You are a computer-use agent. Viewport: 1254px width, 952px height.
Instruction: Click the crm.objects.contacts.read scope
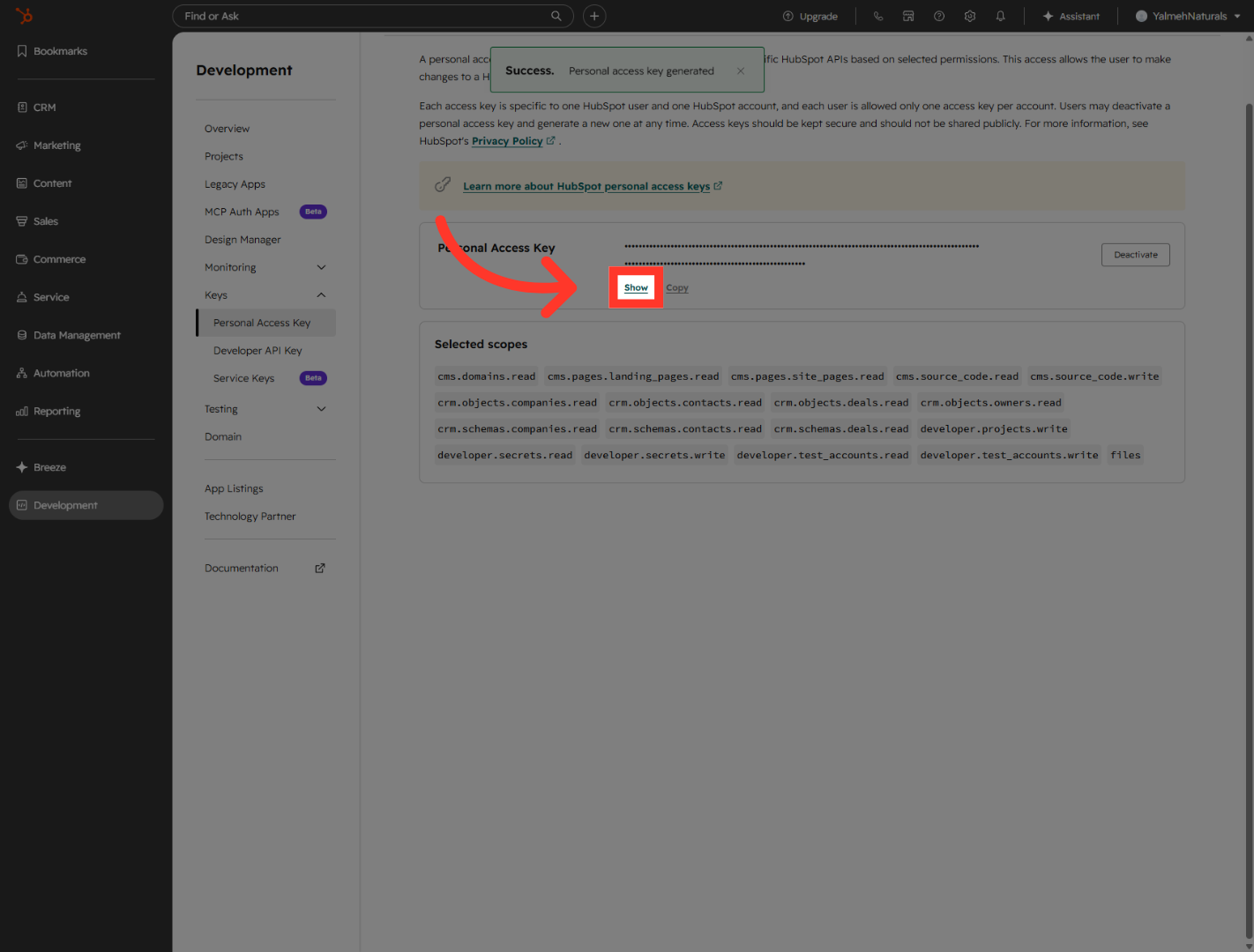(685, 403)
